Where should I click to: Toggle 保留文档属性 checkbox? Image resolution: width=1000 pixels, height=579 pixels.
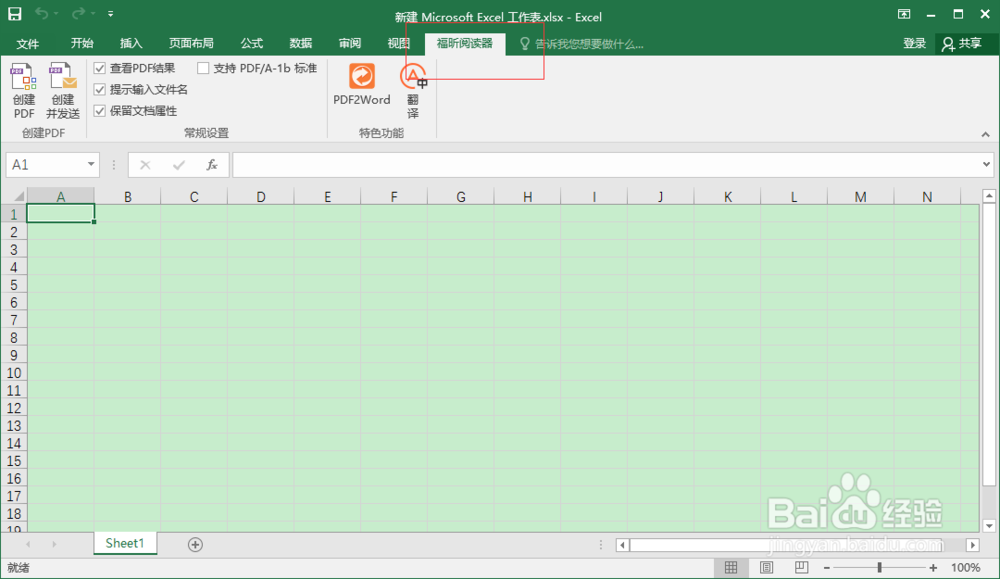(99, 111)
